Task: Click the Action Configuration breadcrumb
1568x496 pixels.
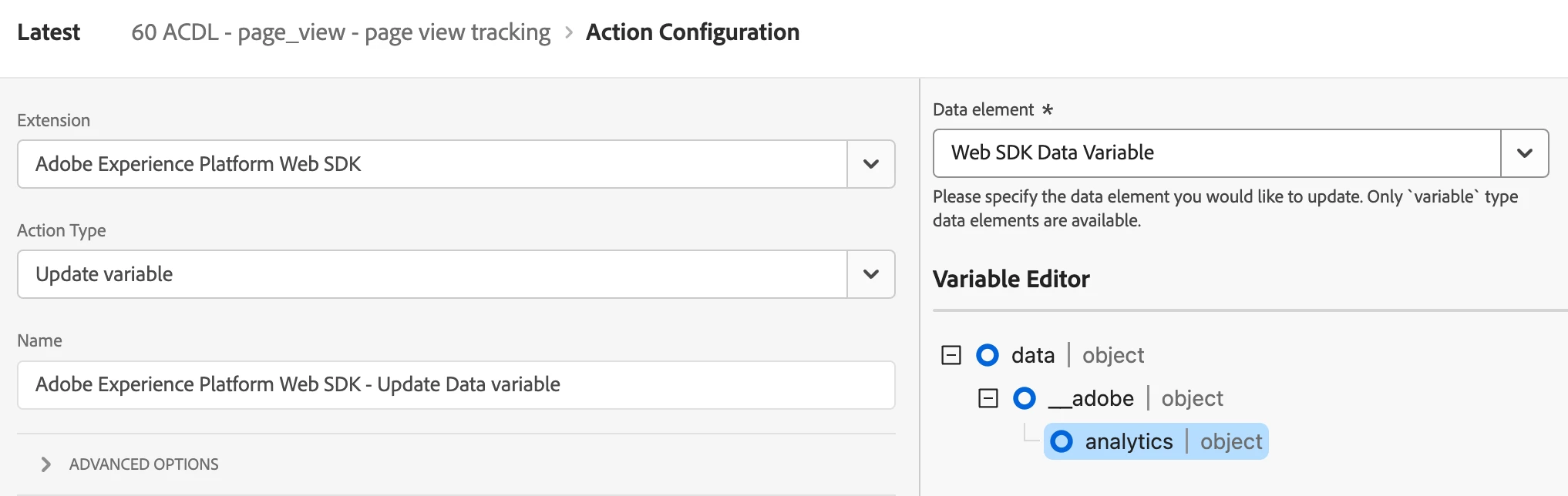Action: click(x=692, y=32)
